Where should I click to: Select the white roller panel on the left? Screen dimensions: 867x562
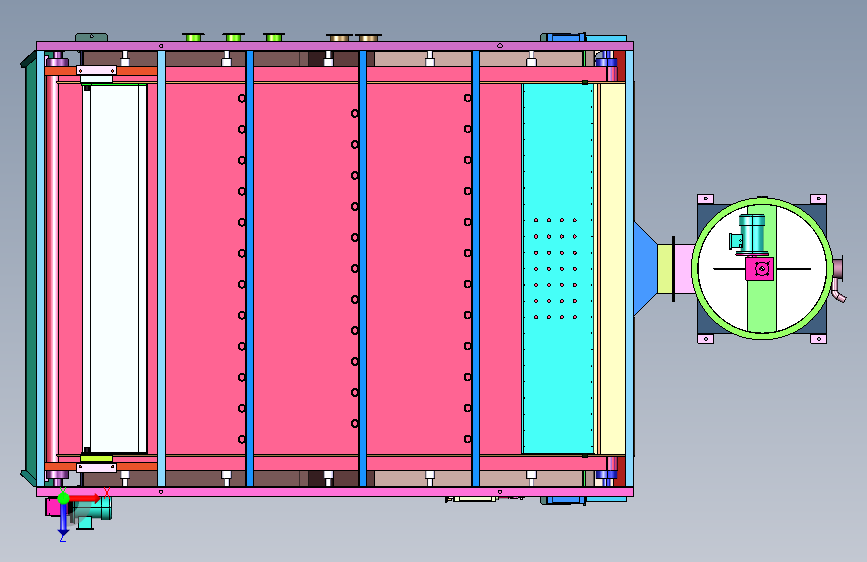(x=115, y=268)
